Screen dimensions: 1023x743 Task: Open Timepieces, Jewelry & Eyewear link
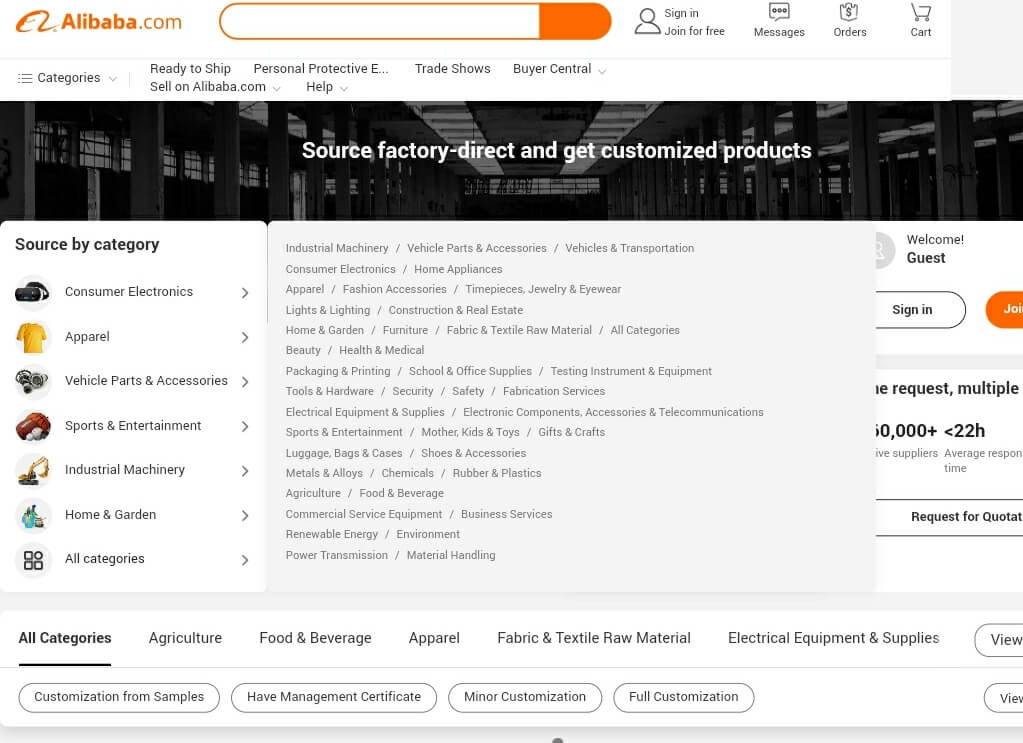point(543,290)
